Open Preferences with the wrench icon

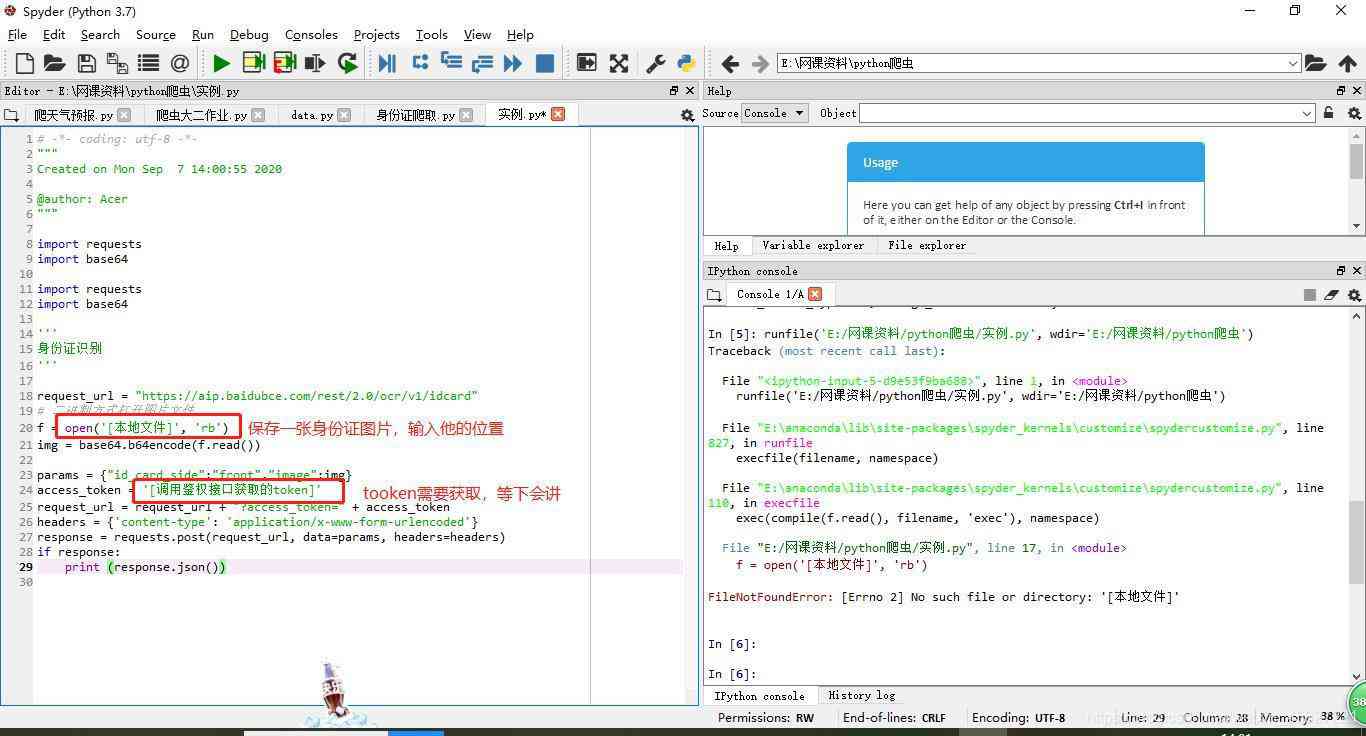[656, 63]
